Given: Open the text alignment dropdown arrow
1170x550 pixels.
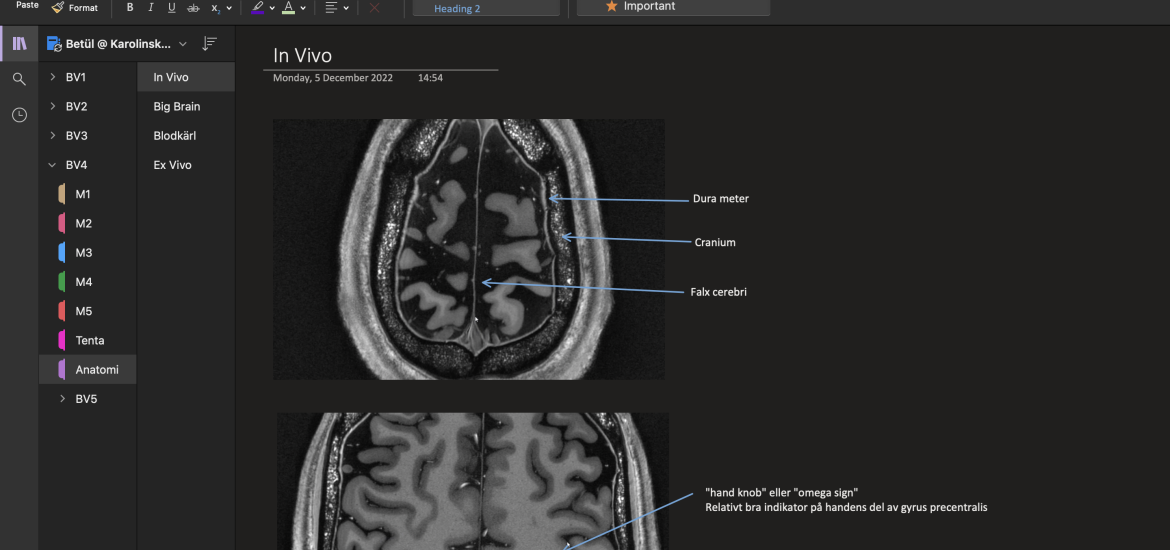Looking at the screenshot, I should 346,8.
